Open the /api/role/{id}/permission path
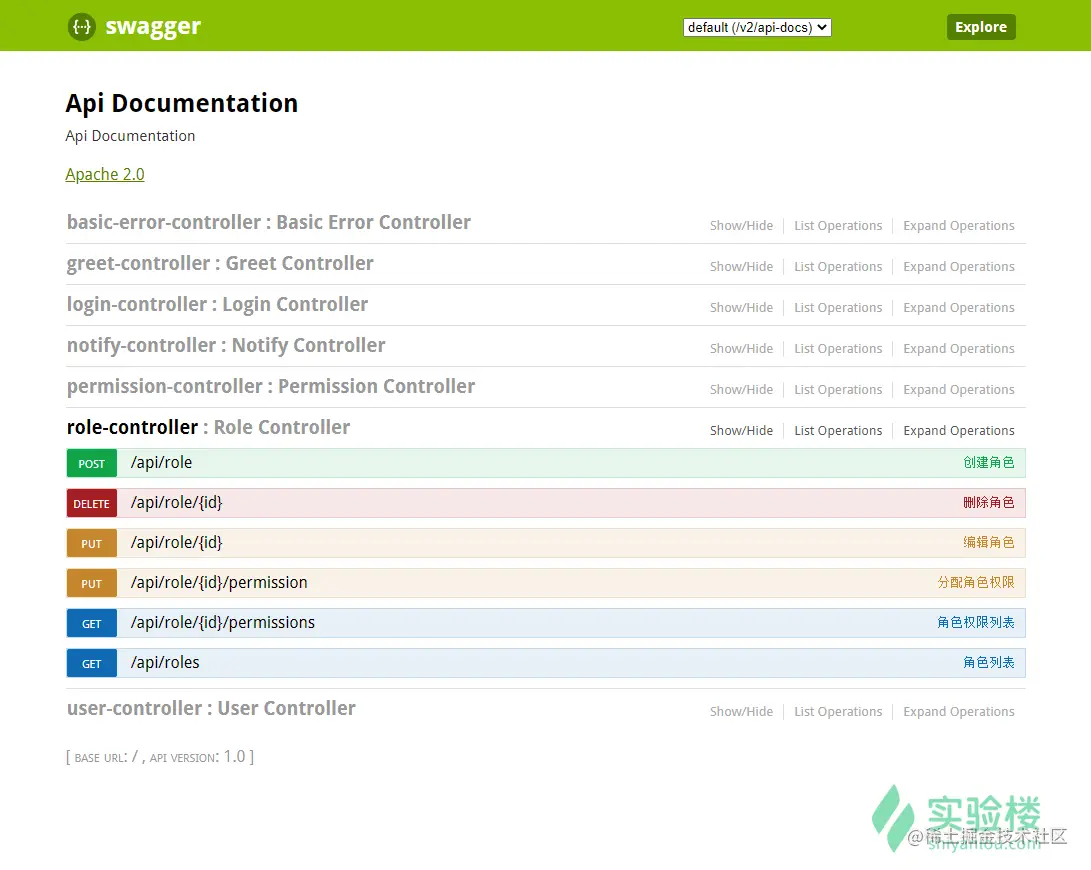1091x870 pixels. coord(219,583)
